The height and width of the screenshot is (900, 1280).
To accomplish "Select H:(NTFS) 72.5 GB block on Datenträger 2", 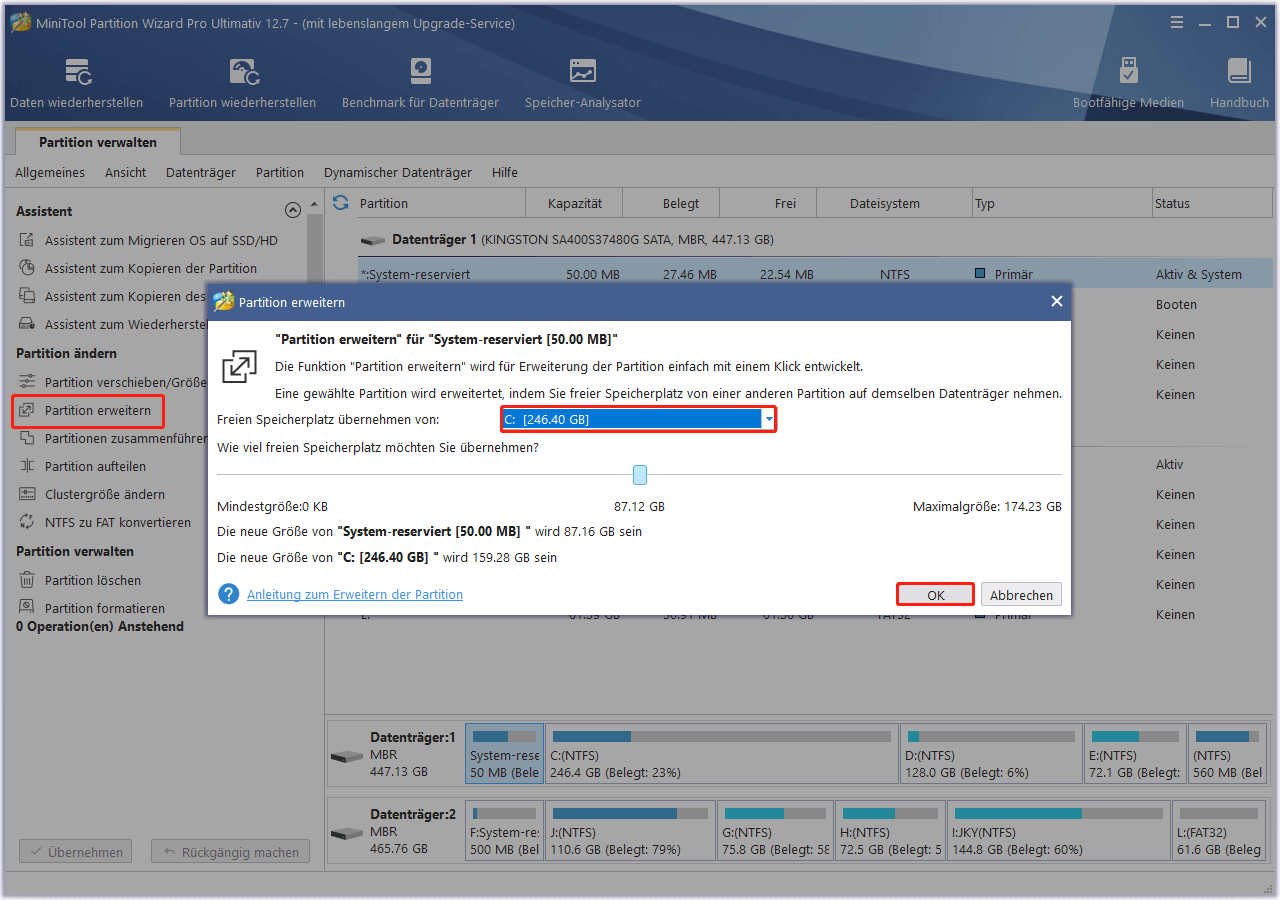I will coord(891,831).
